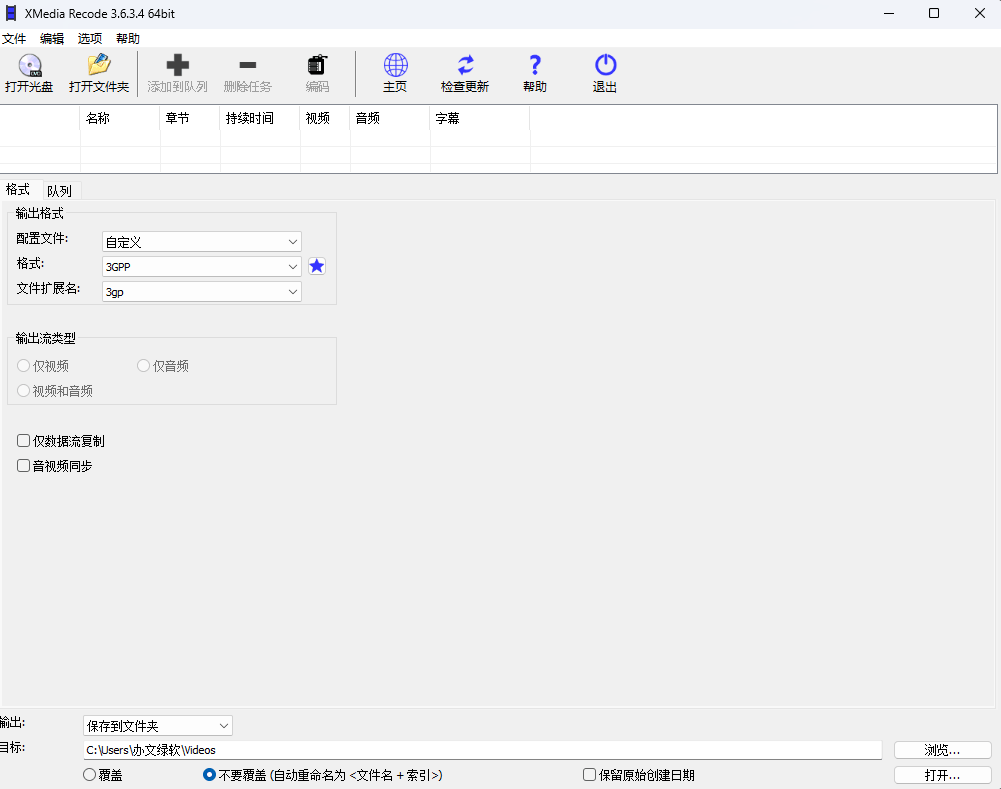1001x789 pixels.
Task: Open the 选项 menu
Action: pos(90,38)
